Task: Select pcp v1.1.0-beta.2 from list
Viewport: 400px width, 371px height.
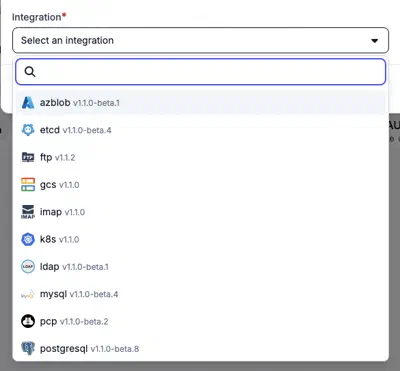Action: point(201,321)
